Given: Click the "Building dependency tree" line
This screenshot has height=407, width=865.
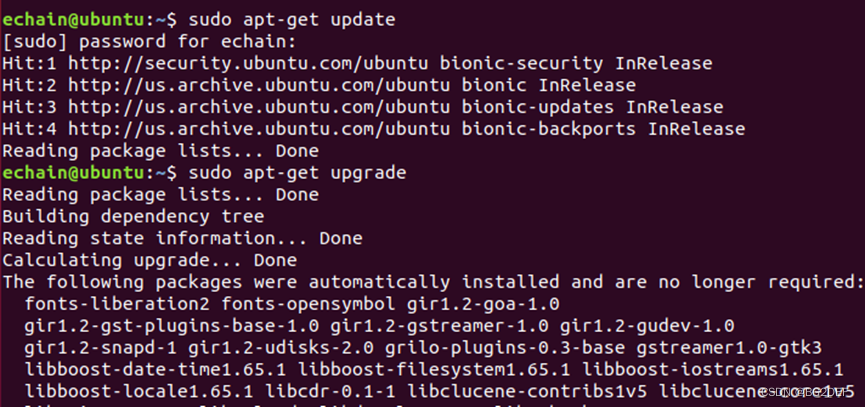Looking at the screenshot, I should 133,216.
